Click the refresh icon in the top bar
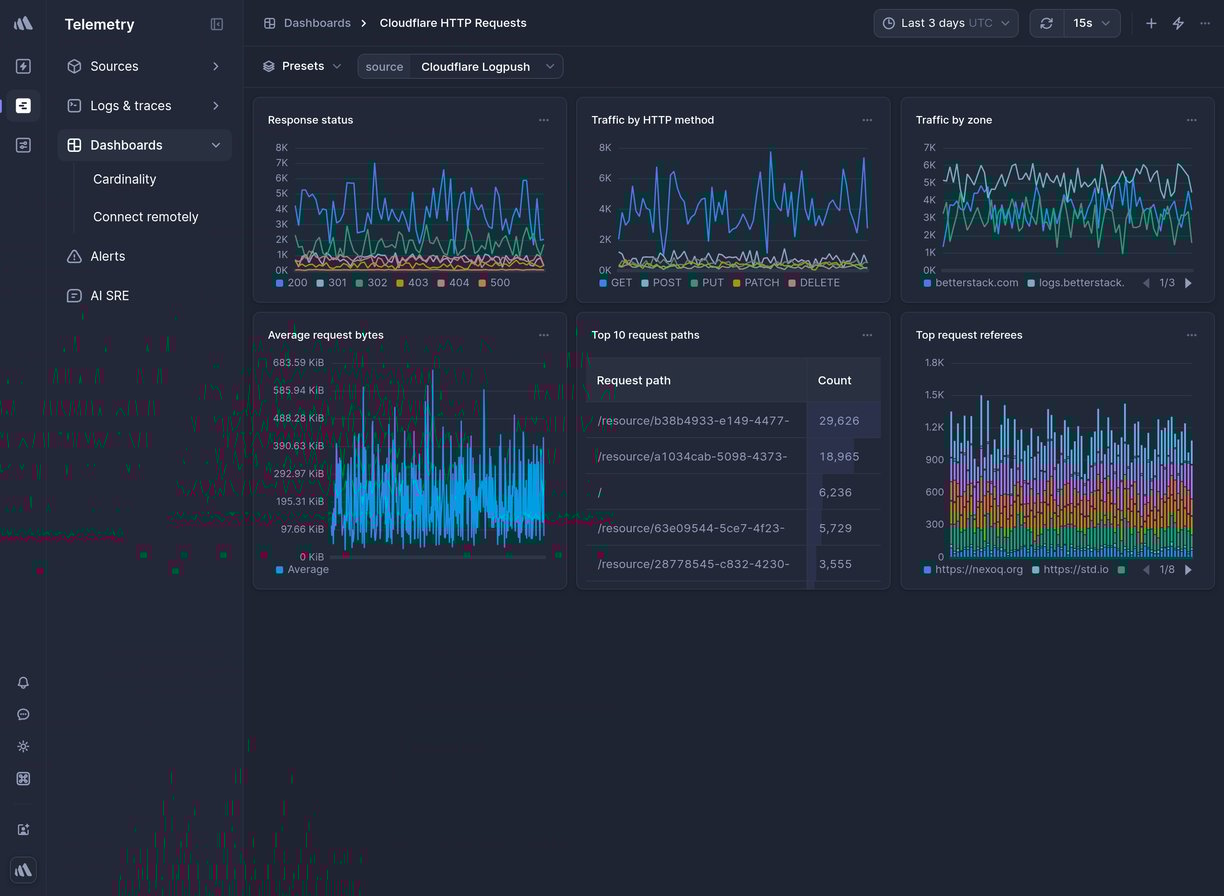 [1046, 23]
